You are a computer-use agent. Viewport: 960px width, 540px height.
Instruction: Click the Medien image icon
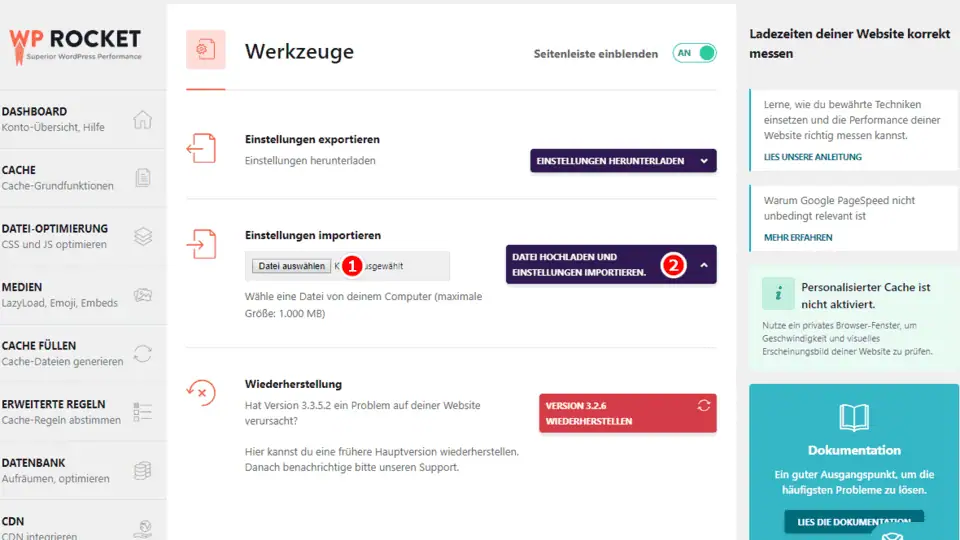pos(143,295)
